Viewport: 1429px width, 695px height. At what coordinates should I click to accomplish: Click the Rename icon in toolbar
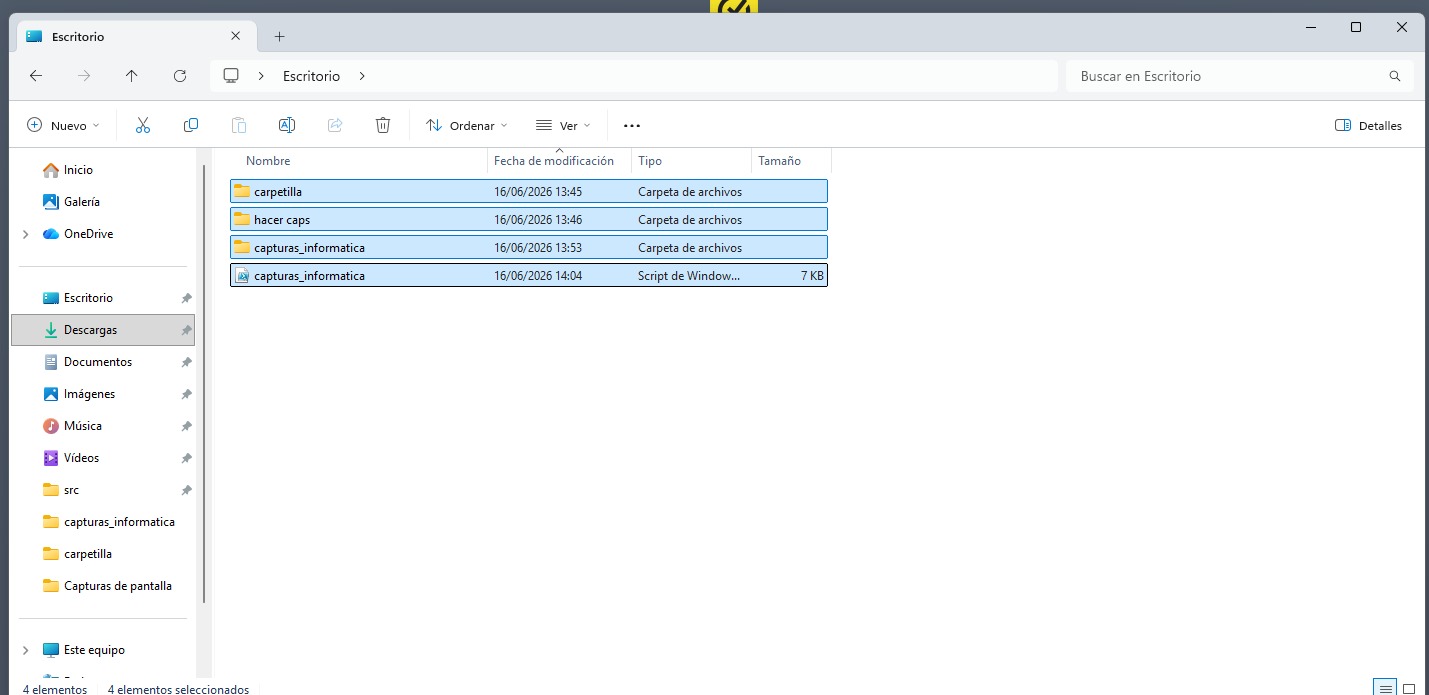click(x=287, y=125)
